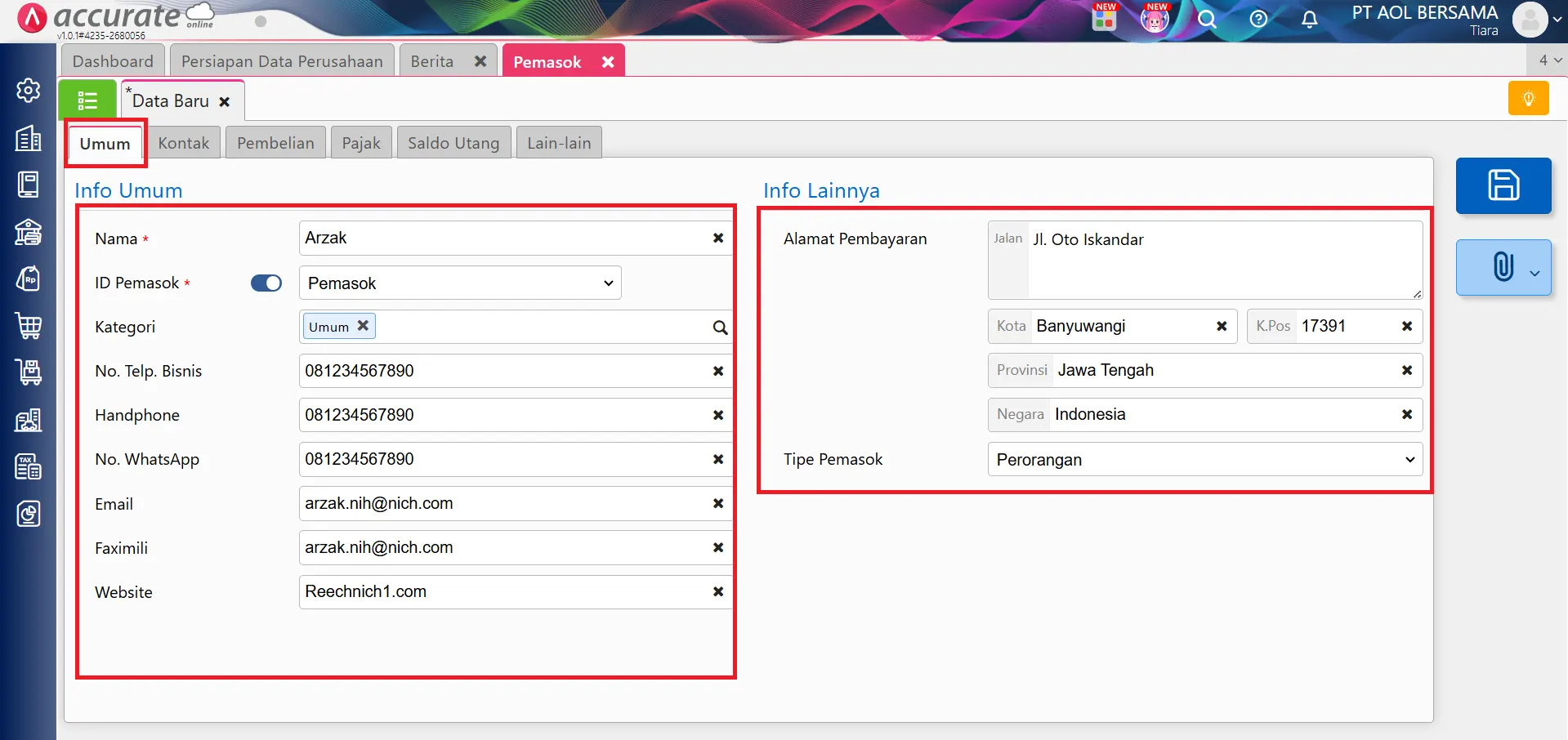Clear the Faximili field
The image size is (1568, 740).
pyautogui.click(x=718, y=547)
